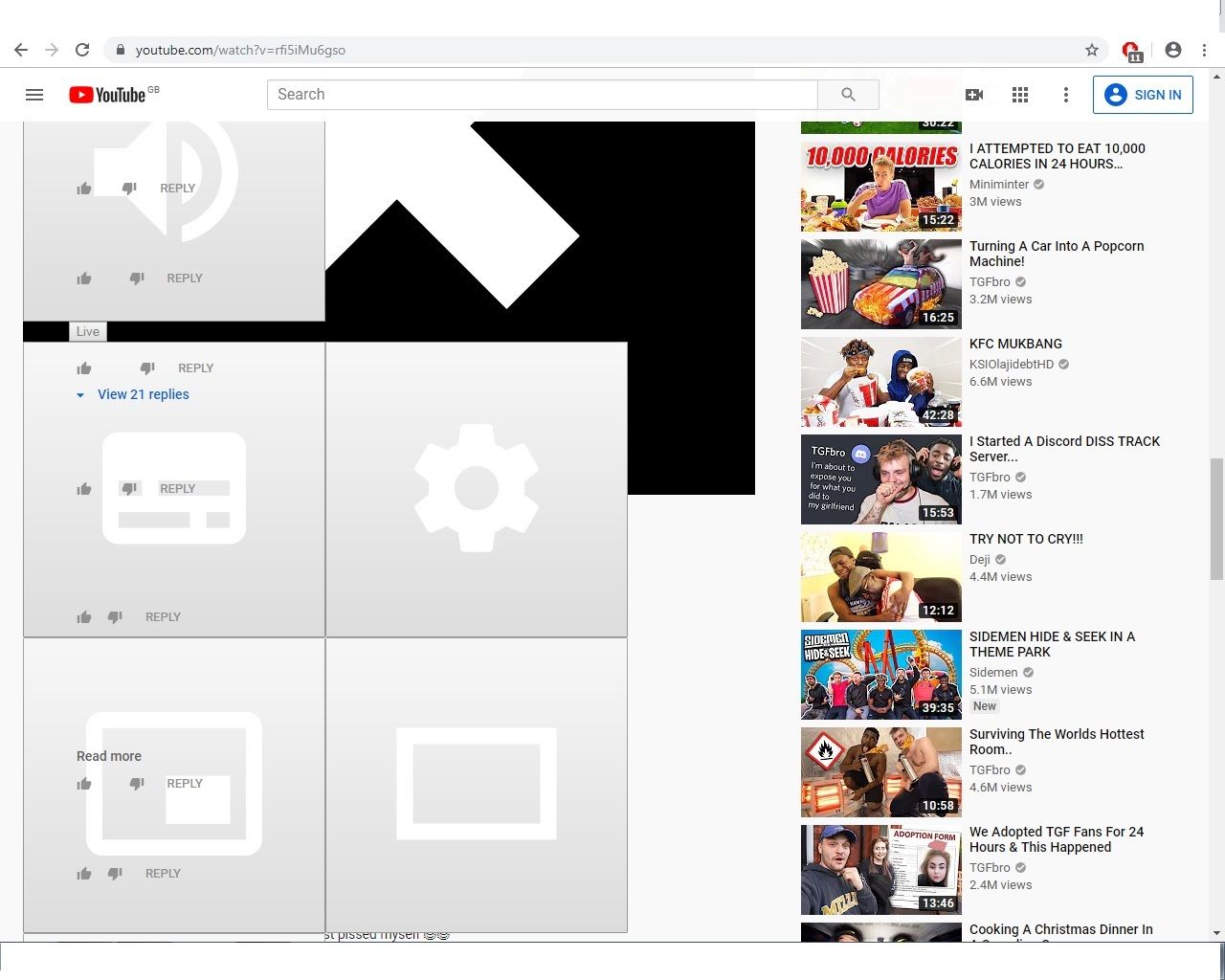
Task: Click the create video camera icon
Action: click(x=974, y=95)
